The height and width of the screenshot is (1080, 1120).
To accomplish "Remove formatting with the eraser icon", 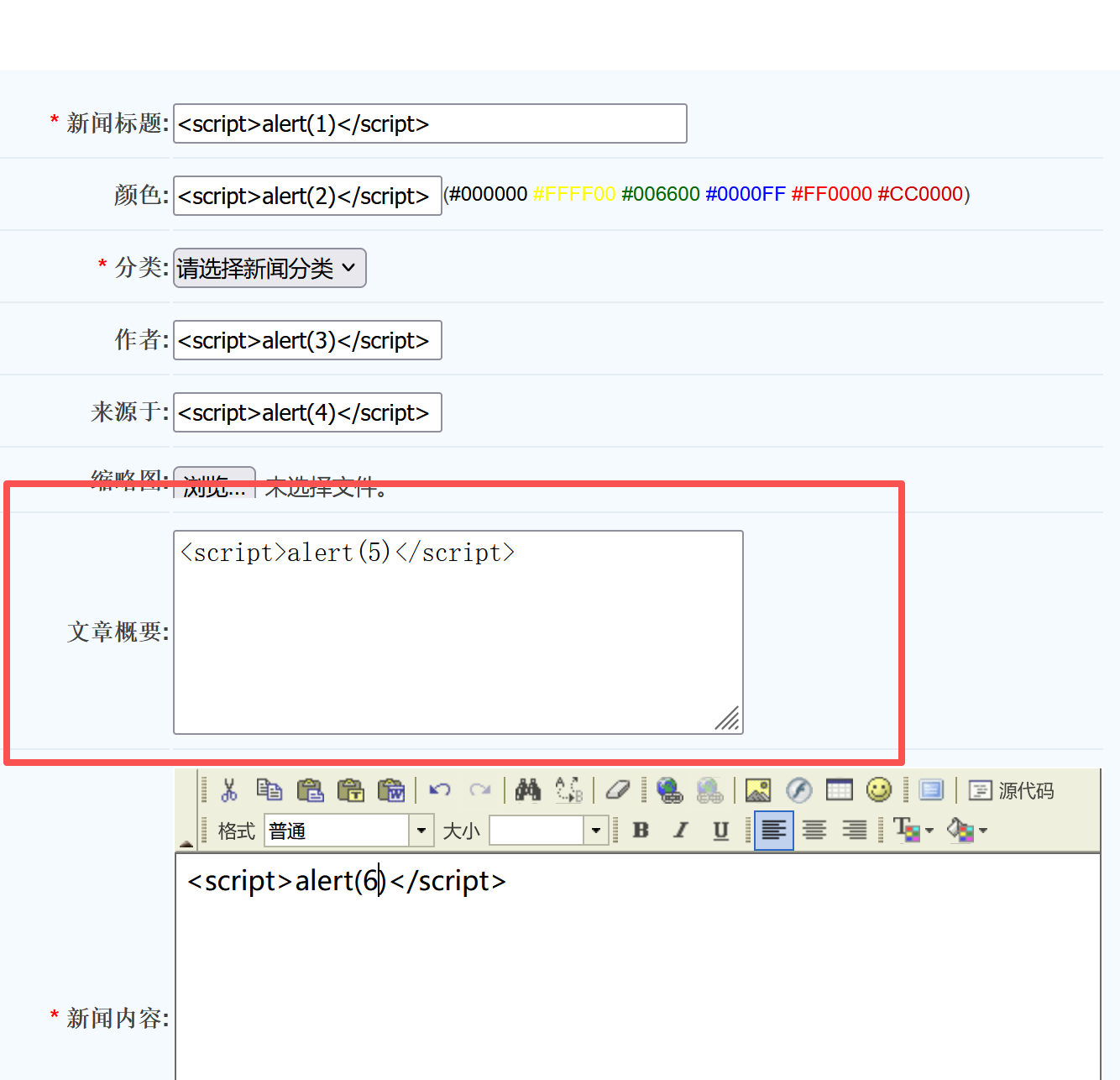I will click(x=618, y=790).
